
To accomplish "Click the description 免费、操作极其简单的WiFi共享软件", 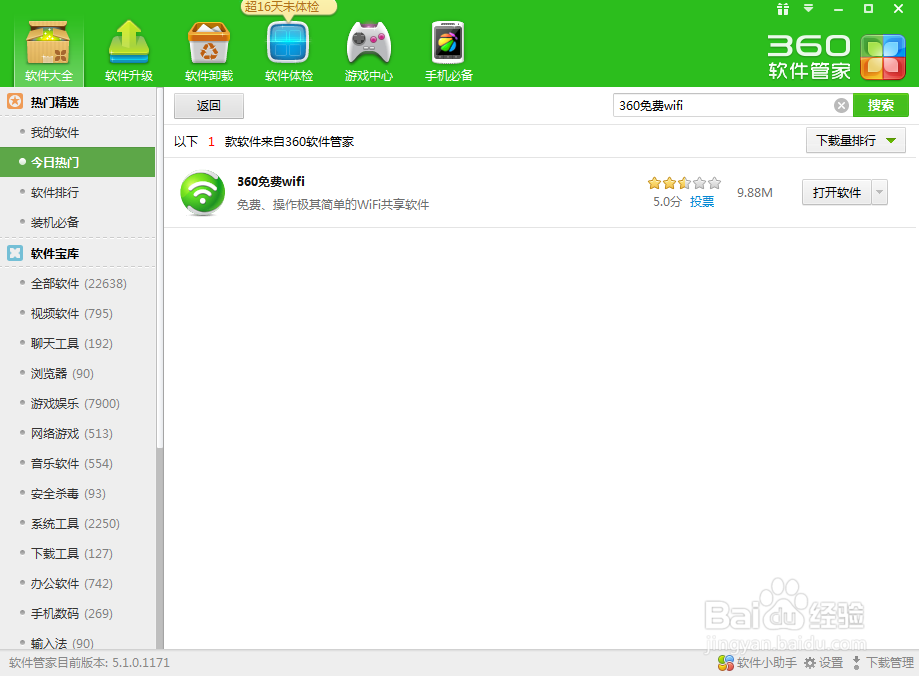I will [x=333, y=205].
